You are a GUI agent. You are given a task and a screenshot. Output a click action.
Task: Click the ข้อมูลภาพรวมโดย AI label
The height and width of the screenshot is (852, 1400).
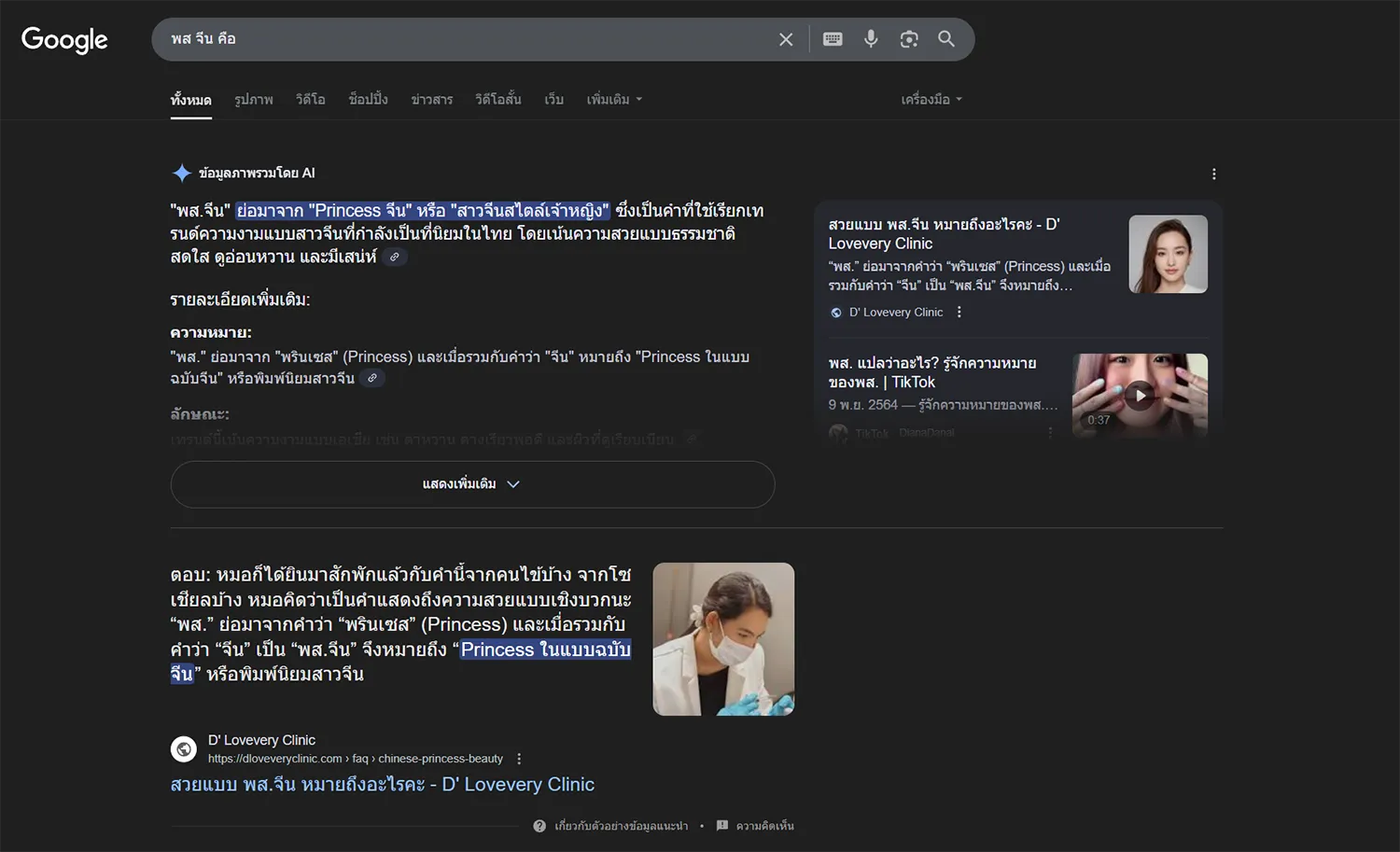257,173
